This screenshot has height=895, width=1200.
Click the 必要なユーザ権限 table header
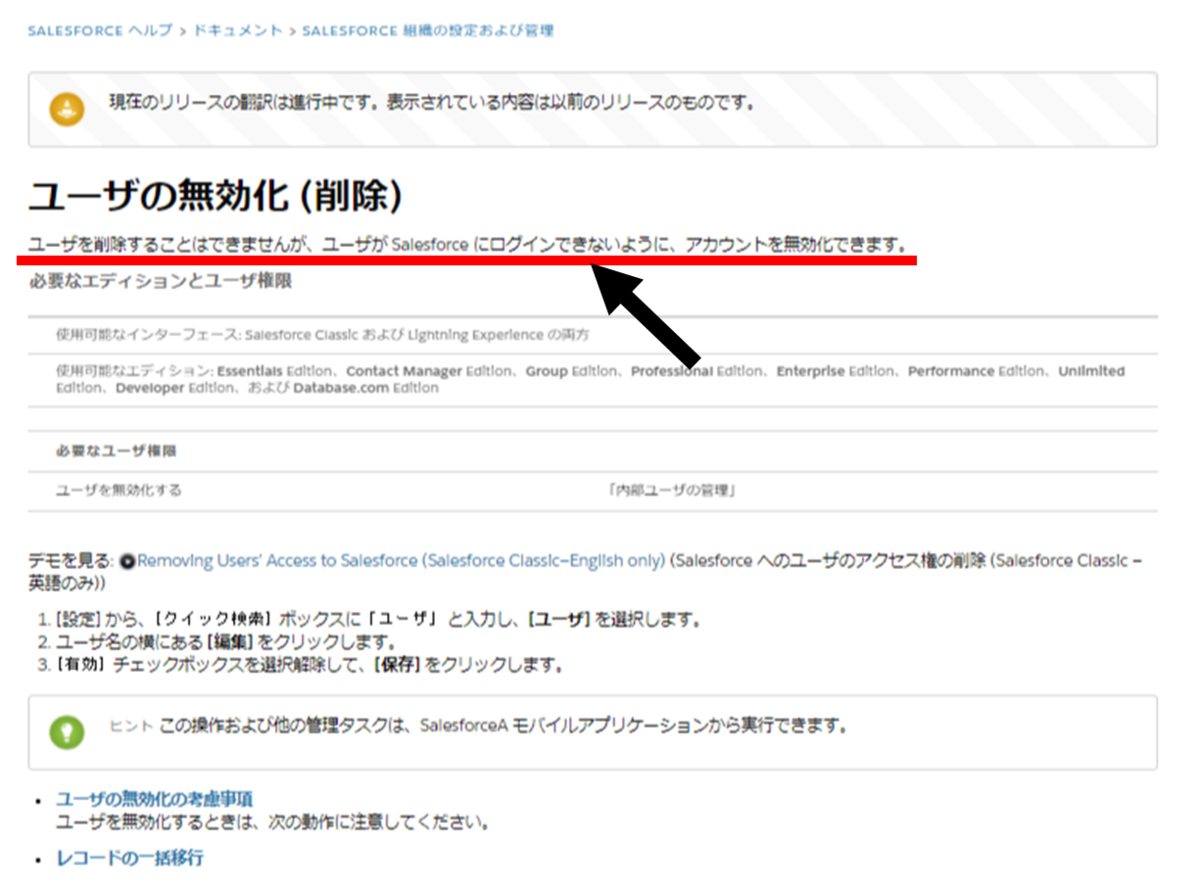(117, 452)
